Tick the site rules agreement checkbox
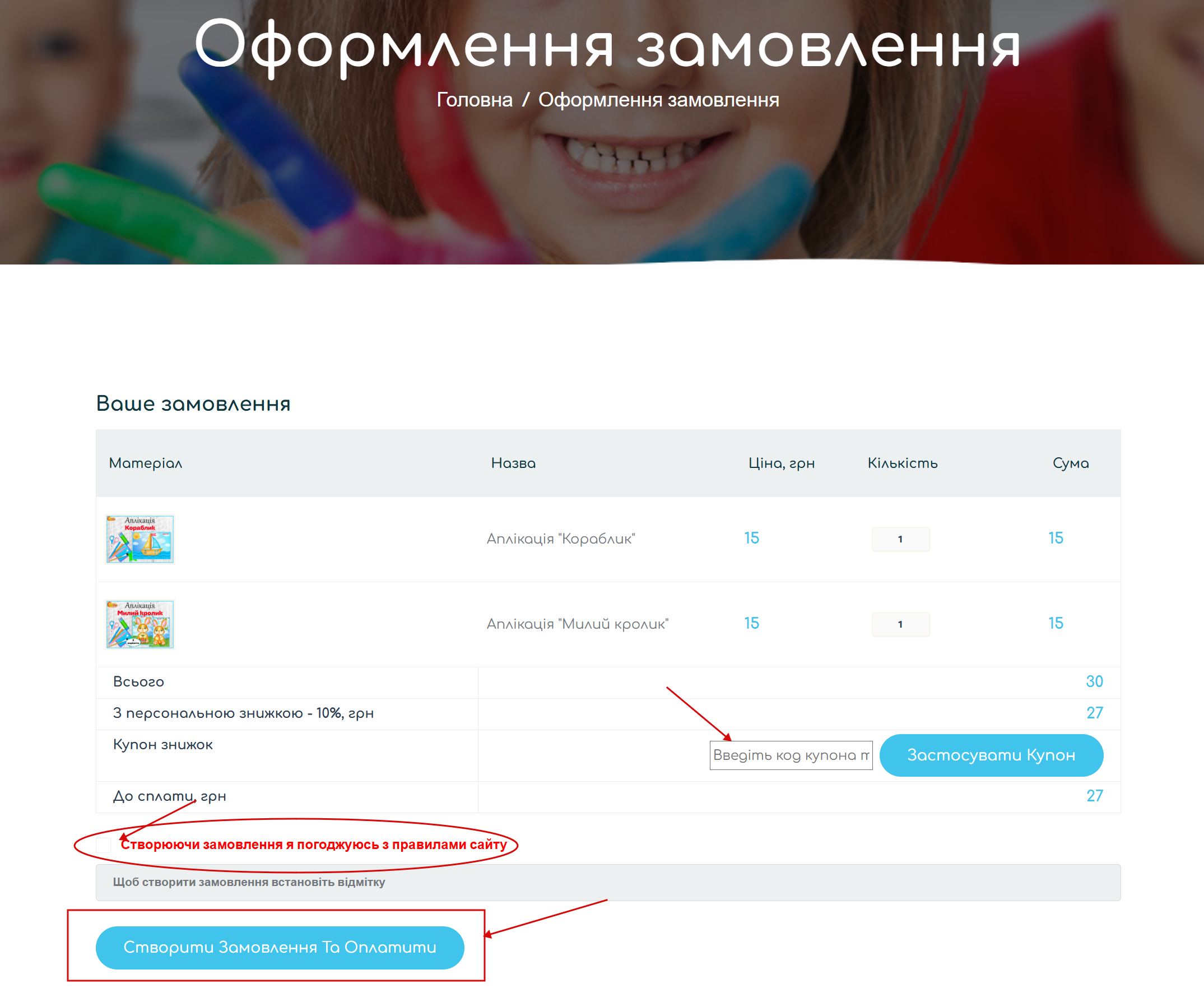The image size is (1204, 1002). pyautogui.click(x=104, y=845)
